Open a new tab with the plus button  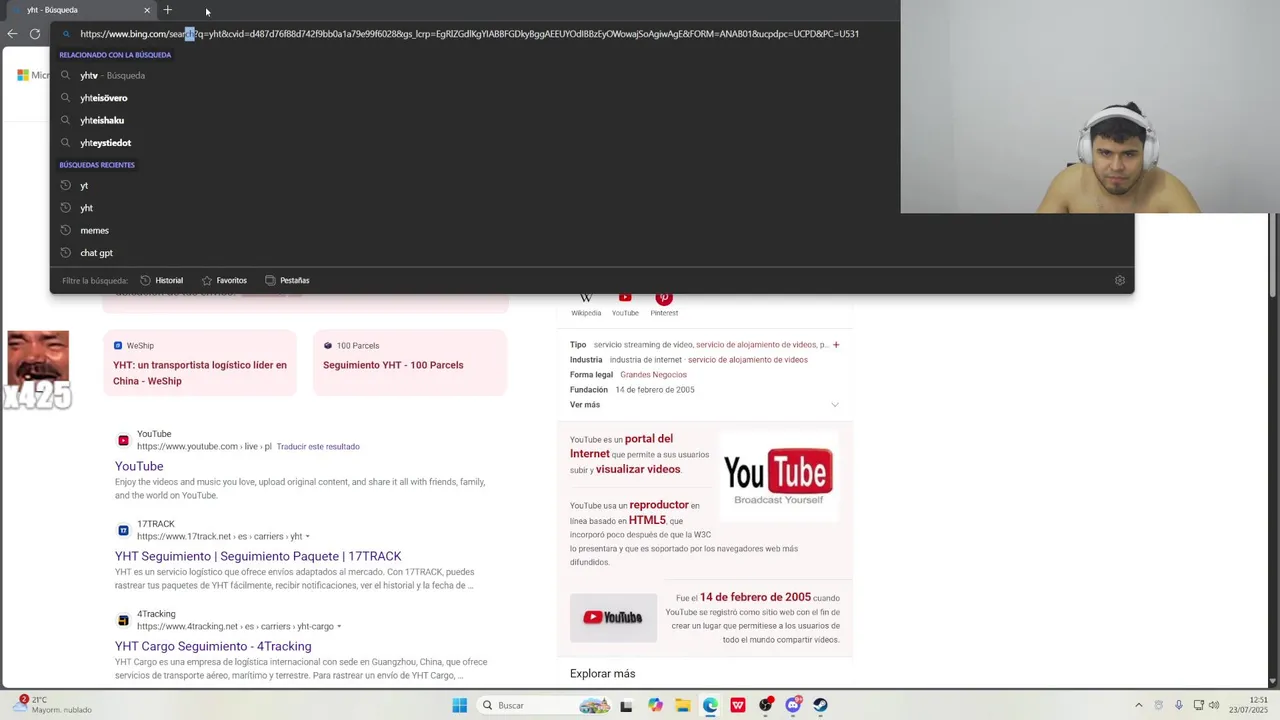click(x=167, y=10)
